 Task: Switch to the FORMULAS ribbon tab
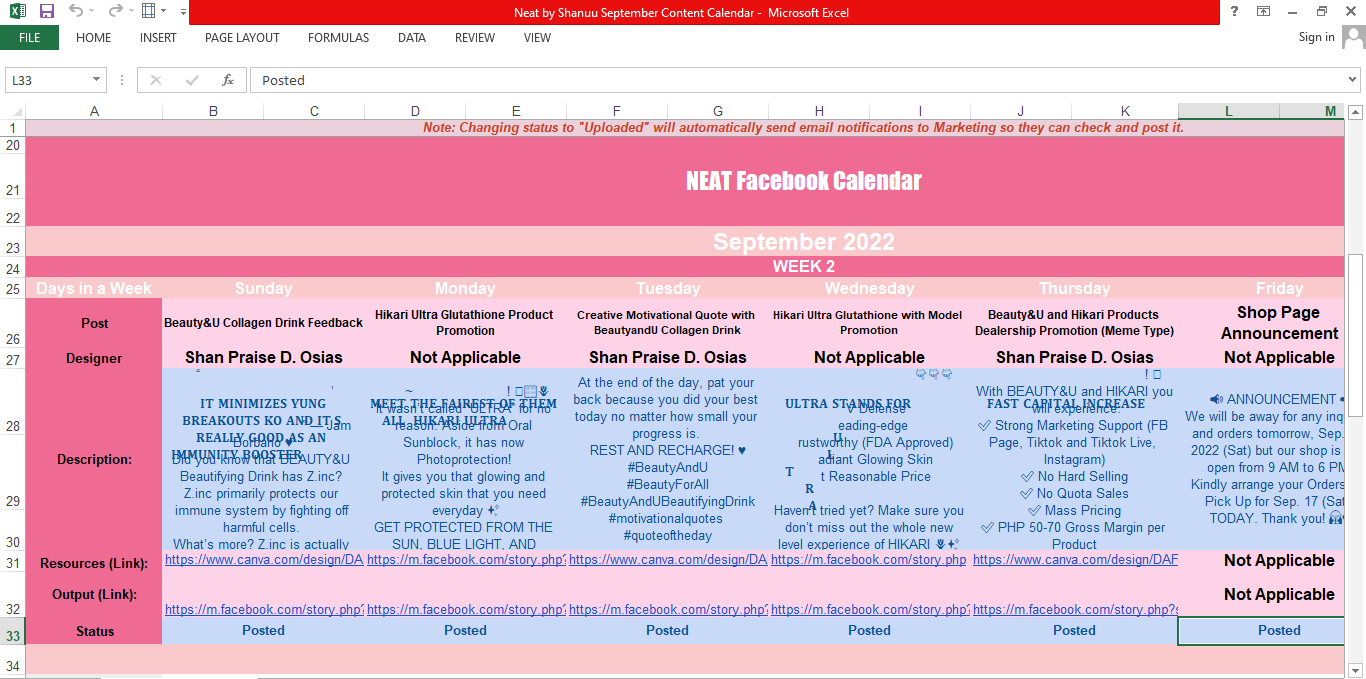tap(338, 38)
